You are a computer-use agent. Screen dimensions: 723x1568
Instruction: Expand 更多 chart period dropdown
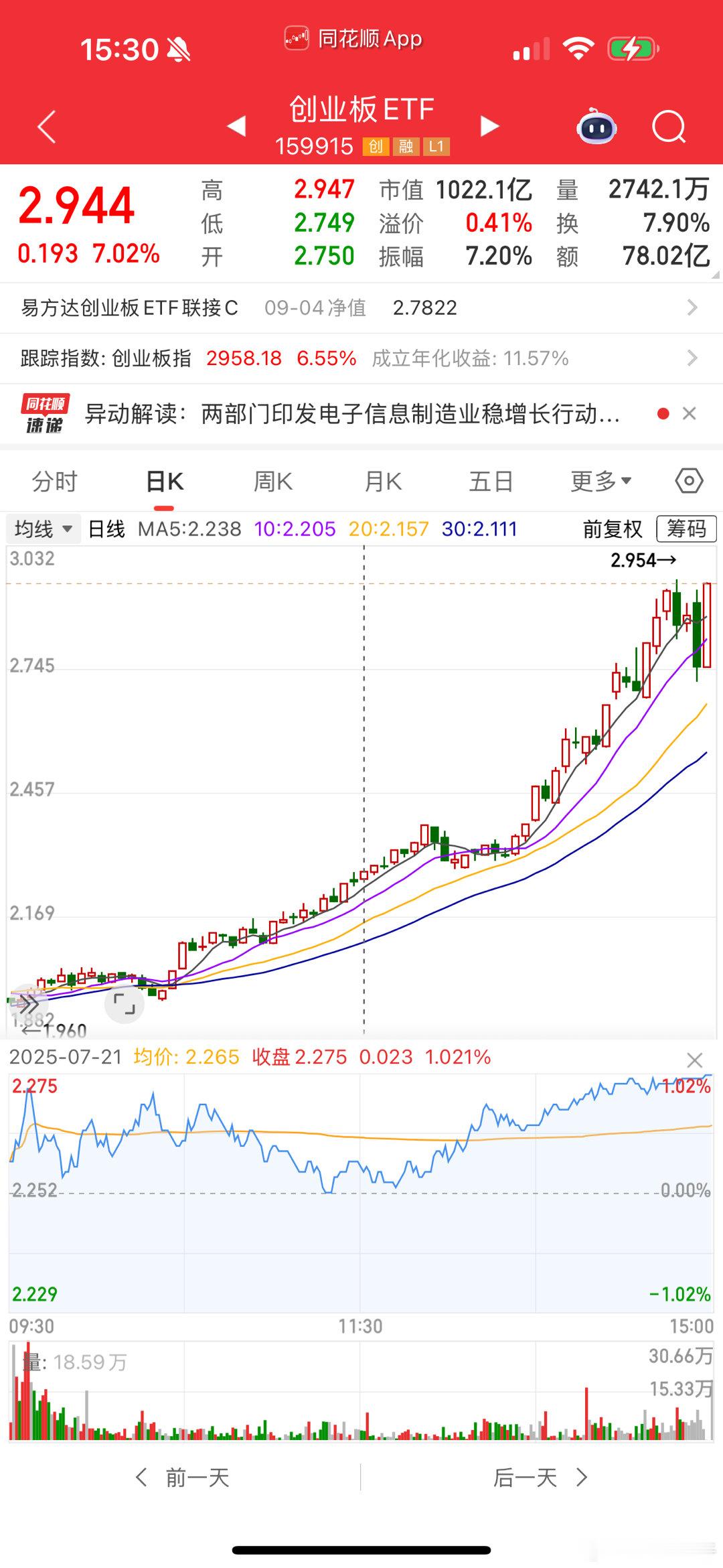(600, 481)
